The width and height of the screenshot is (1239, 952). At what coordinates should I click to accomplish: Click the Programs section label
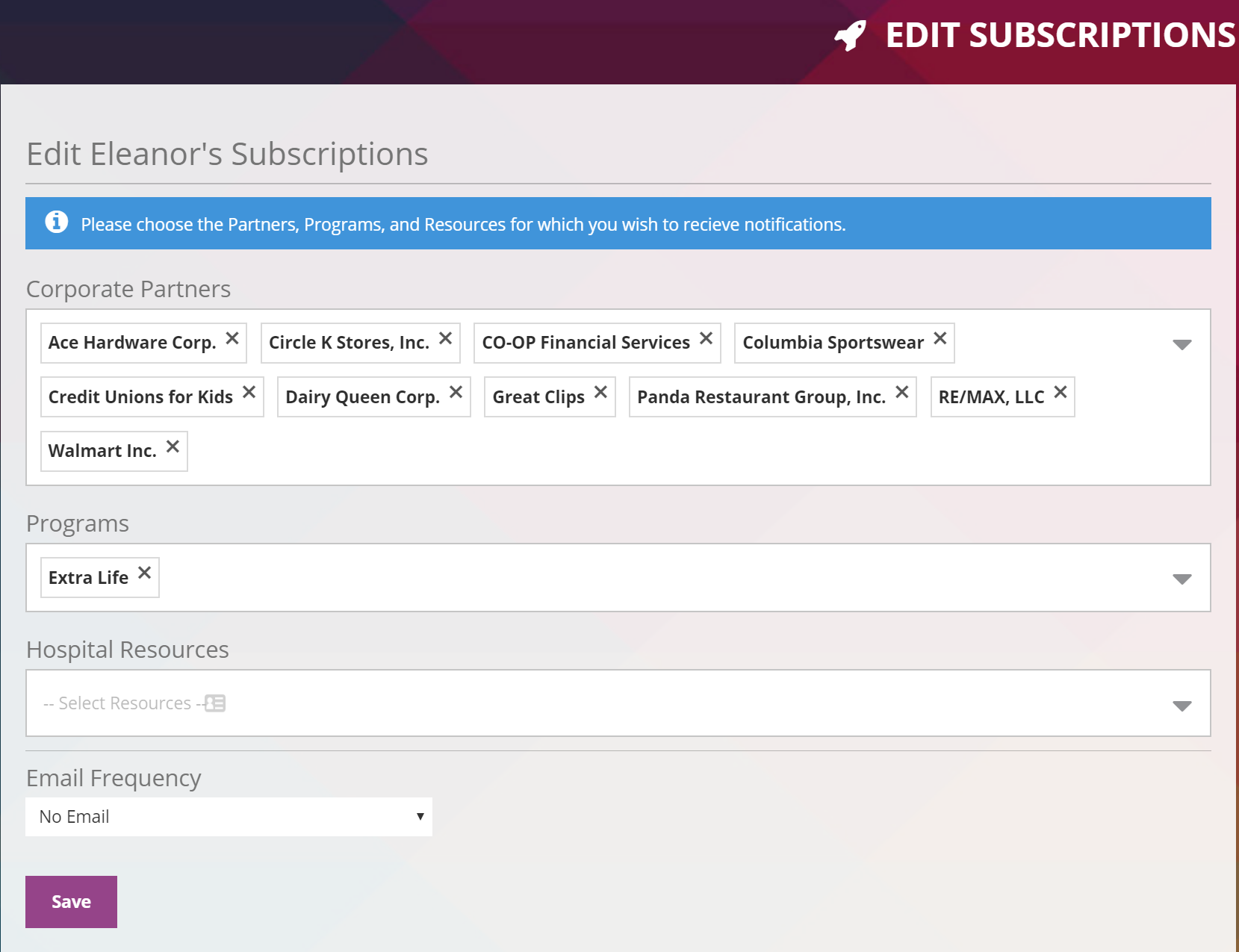pyautogui.click(x=78, y=523)
